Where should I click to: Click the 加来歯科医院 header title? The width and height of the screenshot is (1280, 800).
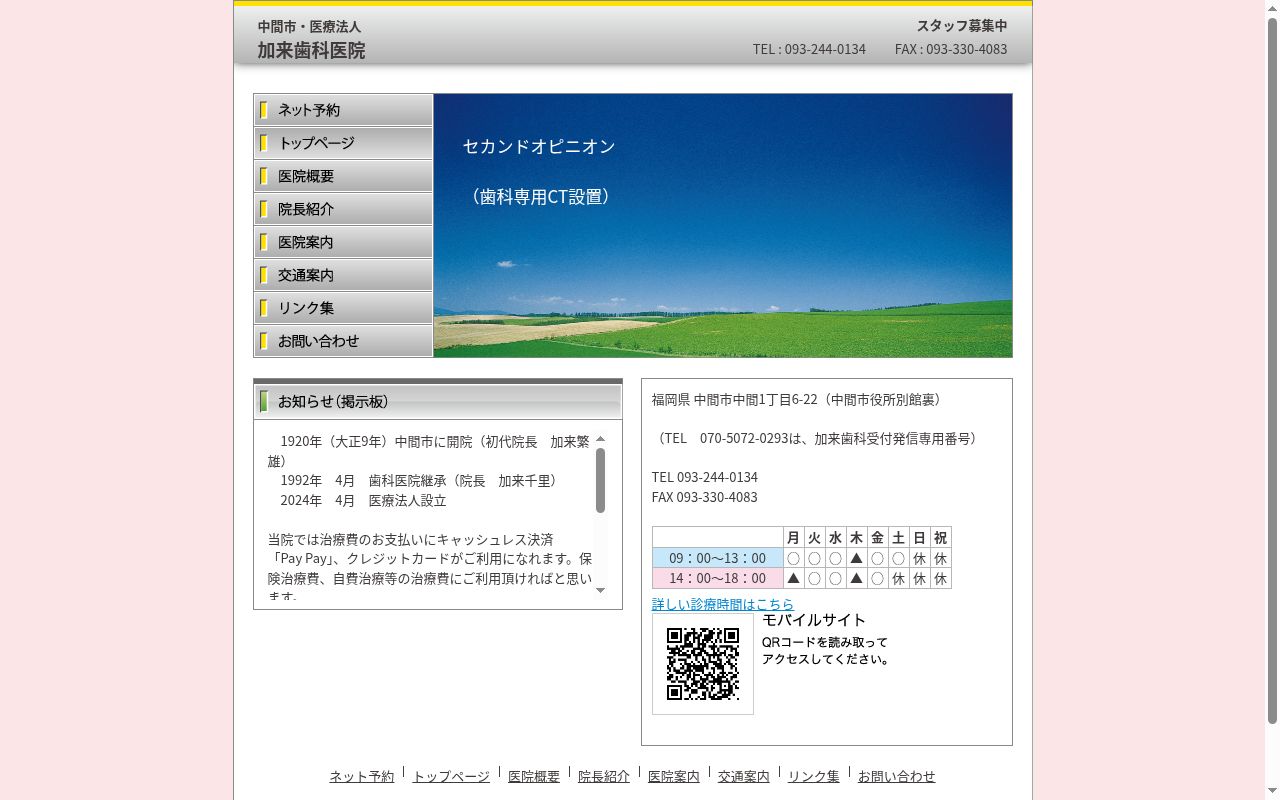(312, 50)
